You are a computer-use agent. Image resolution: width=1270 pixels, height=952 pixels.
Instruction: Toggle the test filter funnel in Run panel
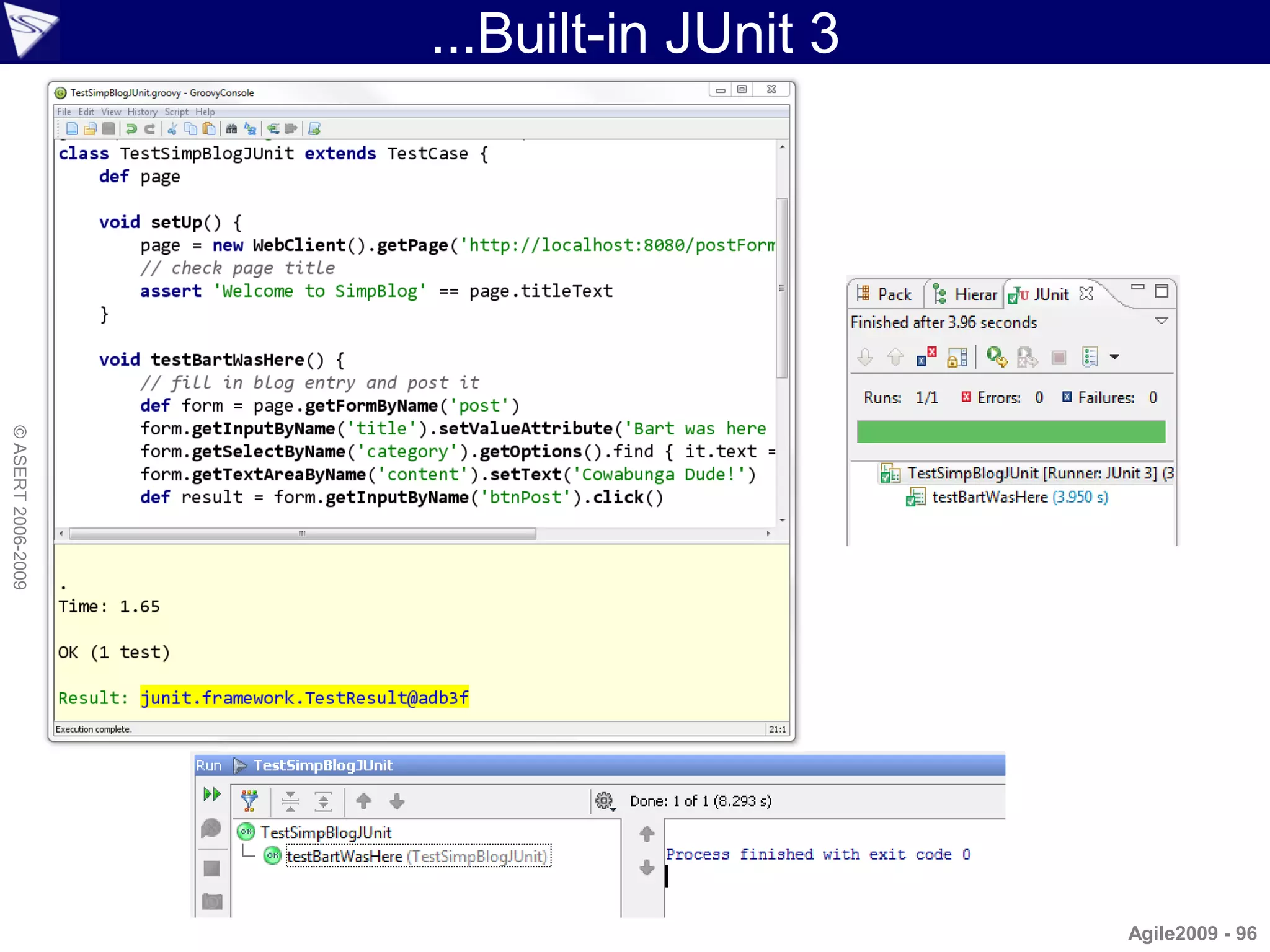click(249, 801)
